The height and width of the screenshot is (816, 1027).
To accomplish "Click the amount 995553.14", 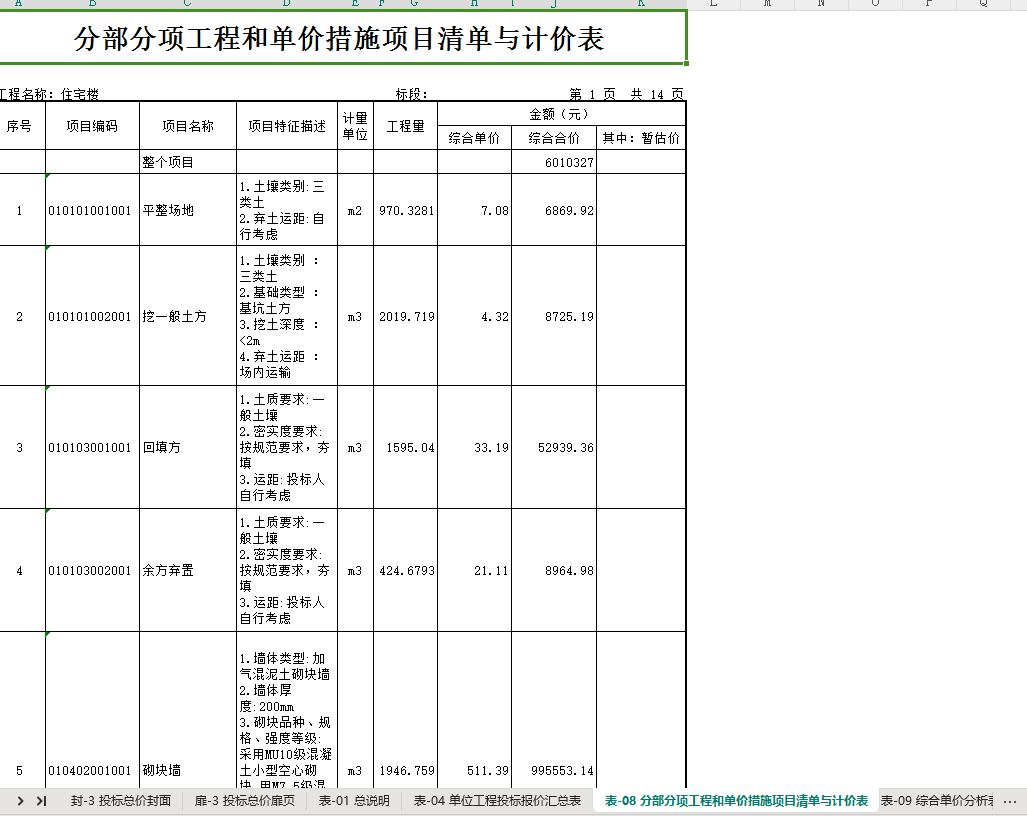I will 554,711.
